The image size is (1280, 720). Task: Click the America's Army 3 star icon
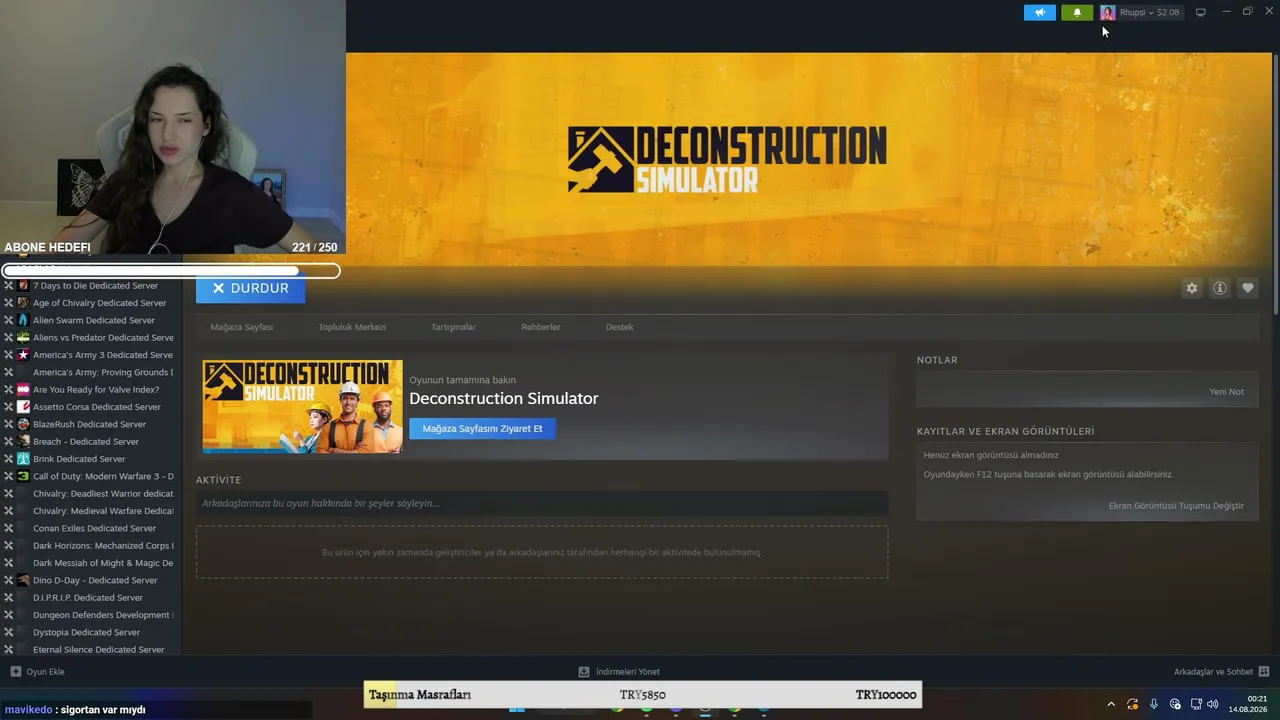23,355
